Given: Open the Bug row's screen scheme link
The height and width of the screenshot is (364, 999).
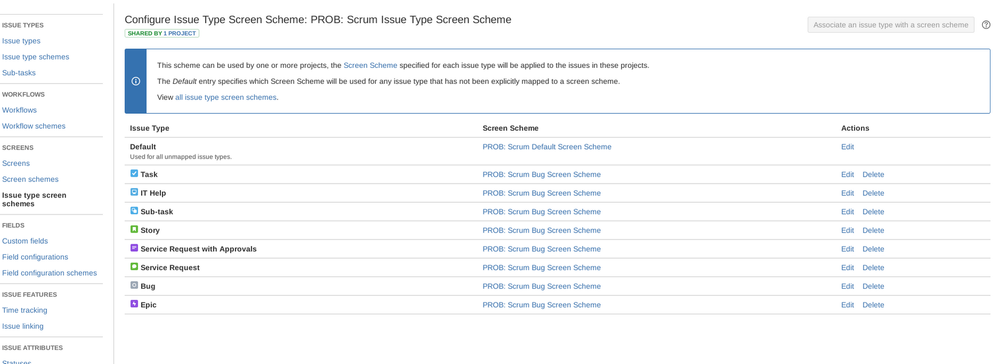Looking at the screenshot, I should point(542,286).
